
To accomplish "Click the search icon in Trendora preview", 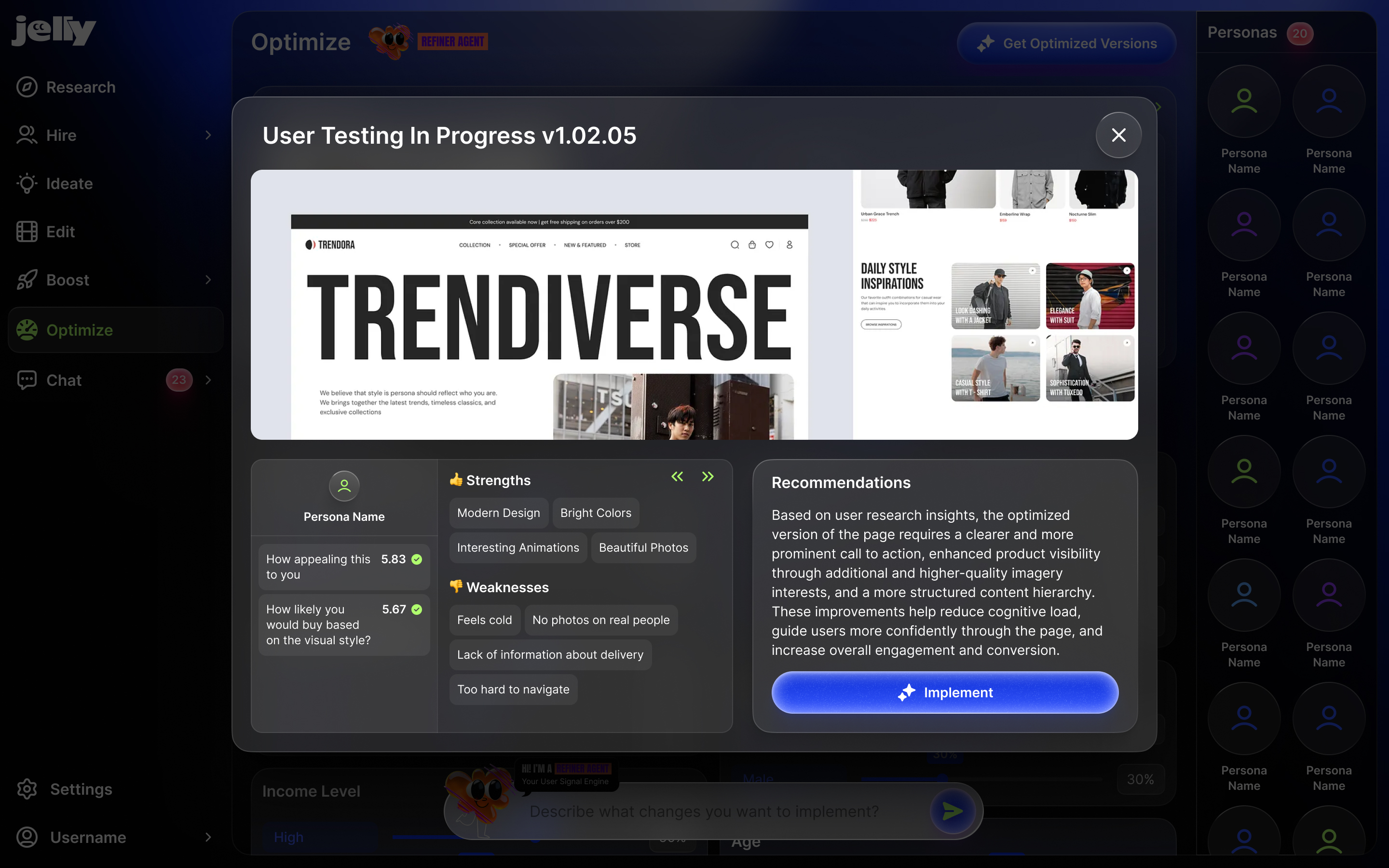I will pos(734,245).
